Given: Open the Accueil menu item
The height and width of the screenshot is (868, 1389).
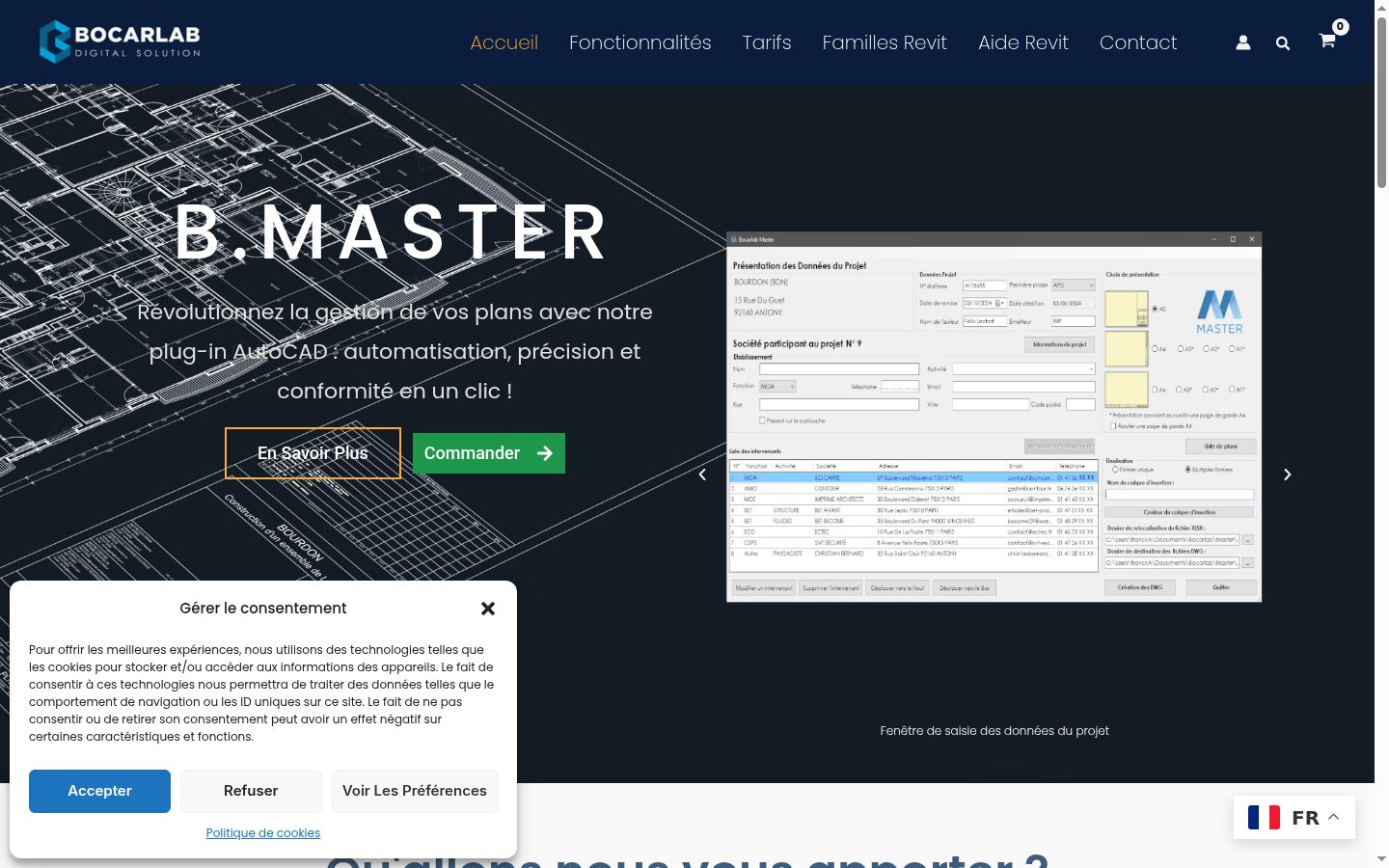Looking at the screenshot, I should [504, 42].
